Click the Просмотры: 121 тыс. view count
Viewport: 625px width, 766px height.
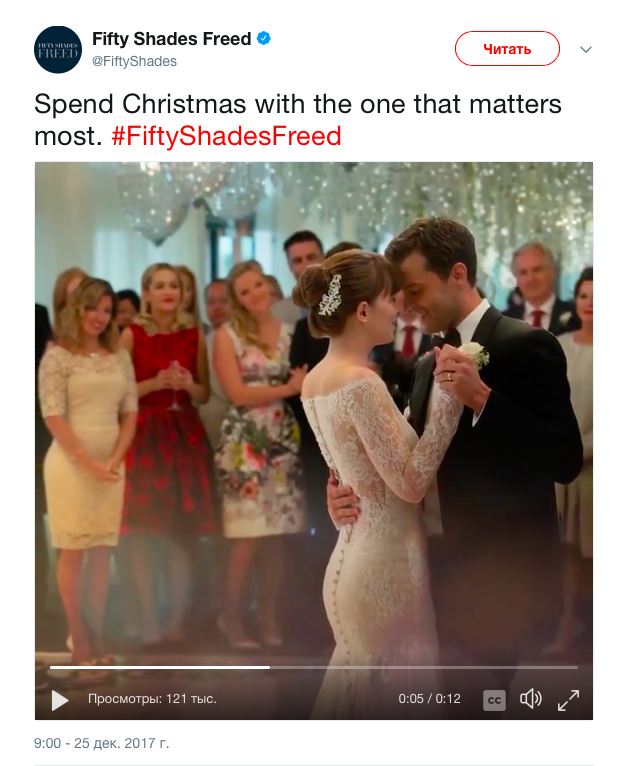152,699
